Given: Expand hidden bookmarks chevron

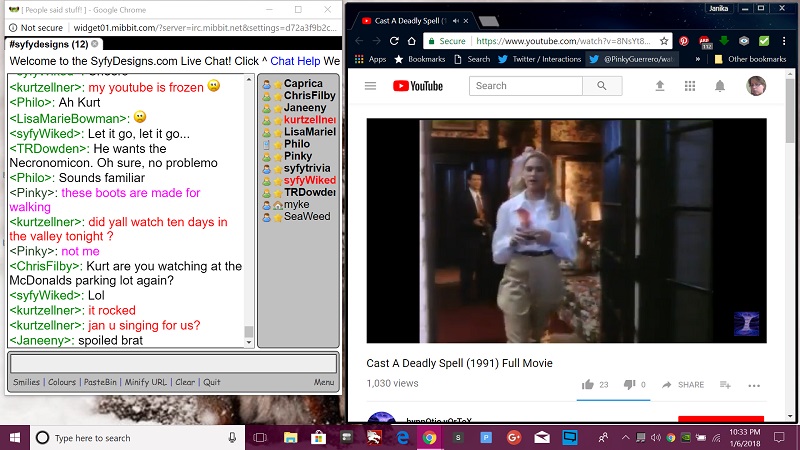Looking at the screenshot, I should click(x=697, y=59).
